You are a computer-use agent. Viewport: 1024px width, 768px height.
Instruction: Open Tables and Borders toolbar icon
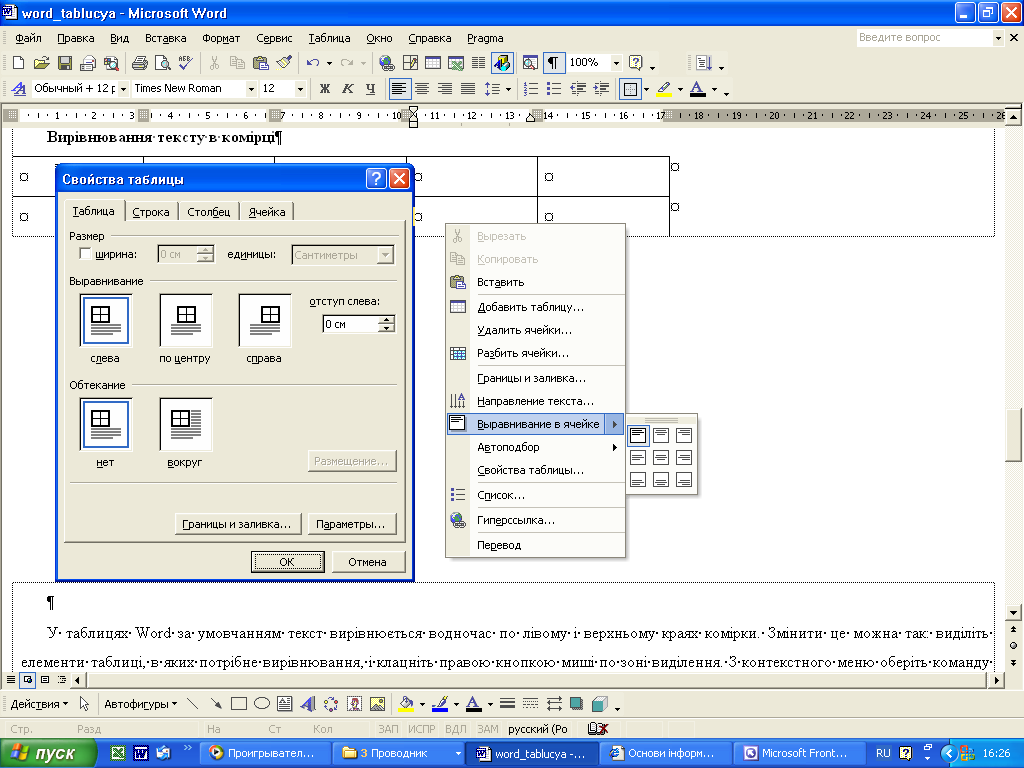[x=410, y=63]
